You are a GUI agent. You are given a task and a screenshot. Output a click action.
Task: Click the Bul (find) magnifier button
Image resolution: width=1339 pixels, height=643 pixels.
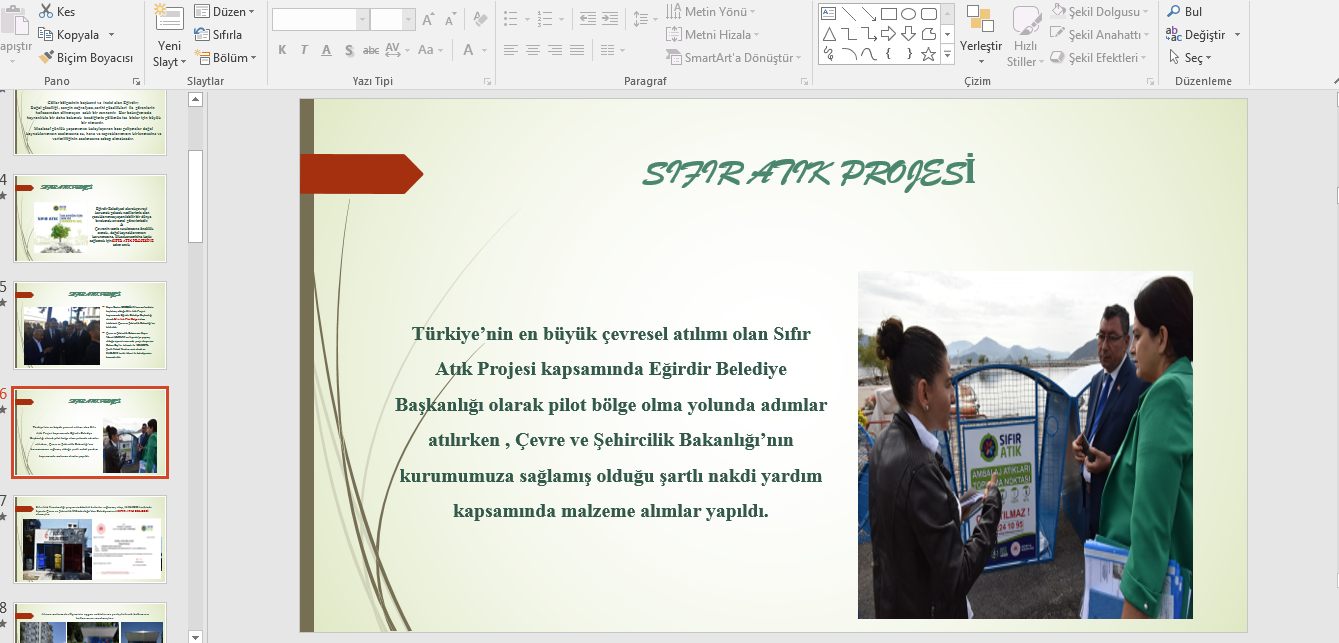click(x=1185, y=12)
